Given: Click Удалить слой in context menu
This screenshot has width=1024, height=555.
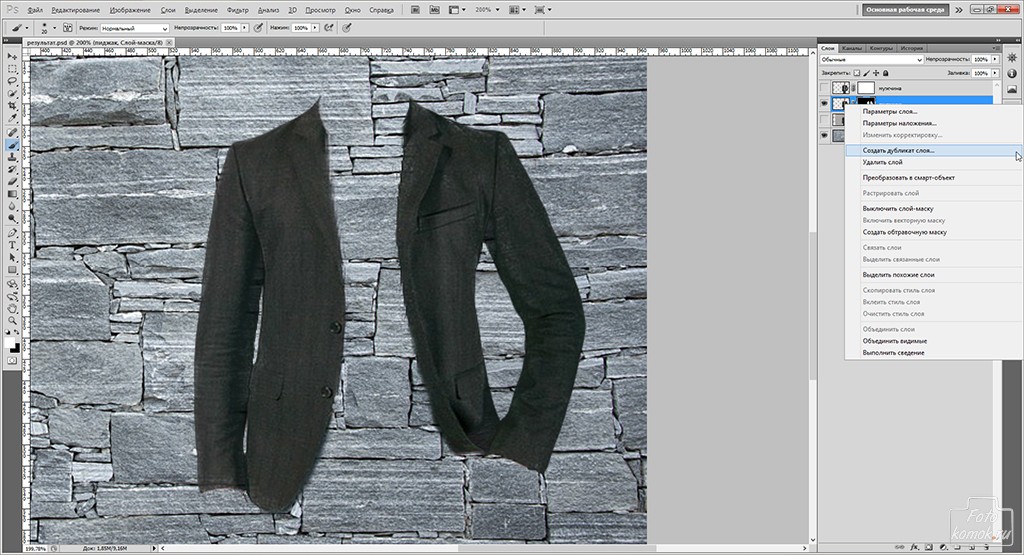Looking at the screenshot, I should tap(882, 162).
